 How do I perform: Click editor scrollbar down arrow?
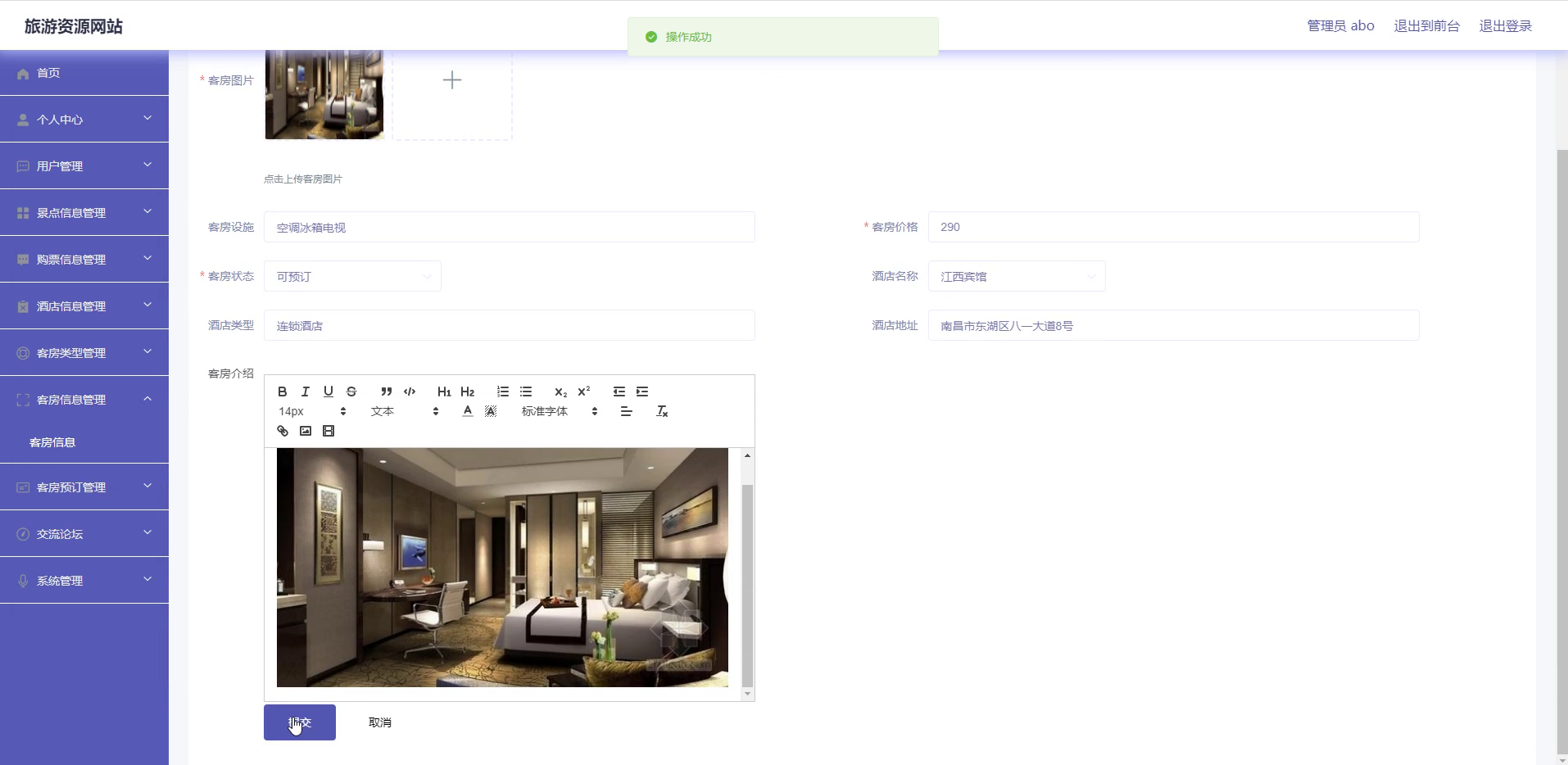(x=747, y=695)
